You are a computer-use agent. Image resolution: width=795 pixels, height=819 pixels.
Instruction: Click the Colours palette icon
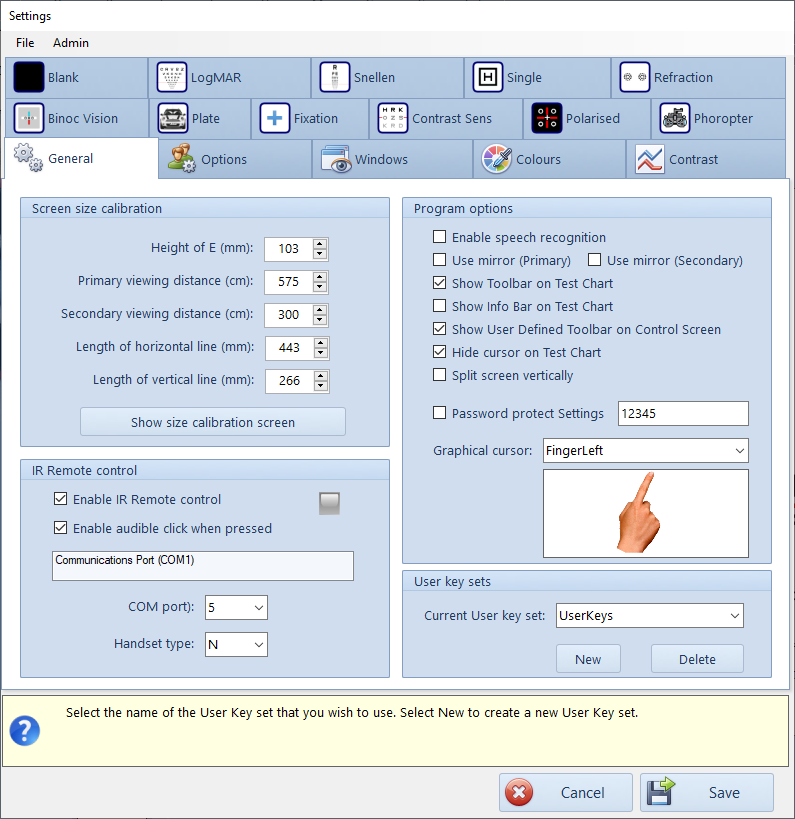[497, 160]
